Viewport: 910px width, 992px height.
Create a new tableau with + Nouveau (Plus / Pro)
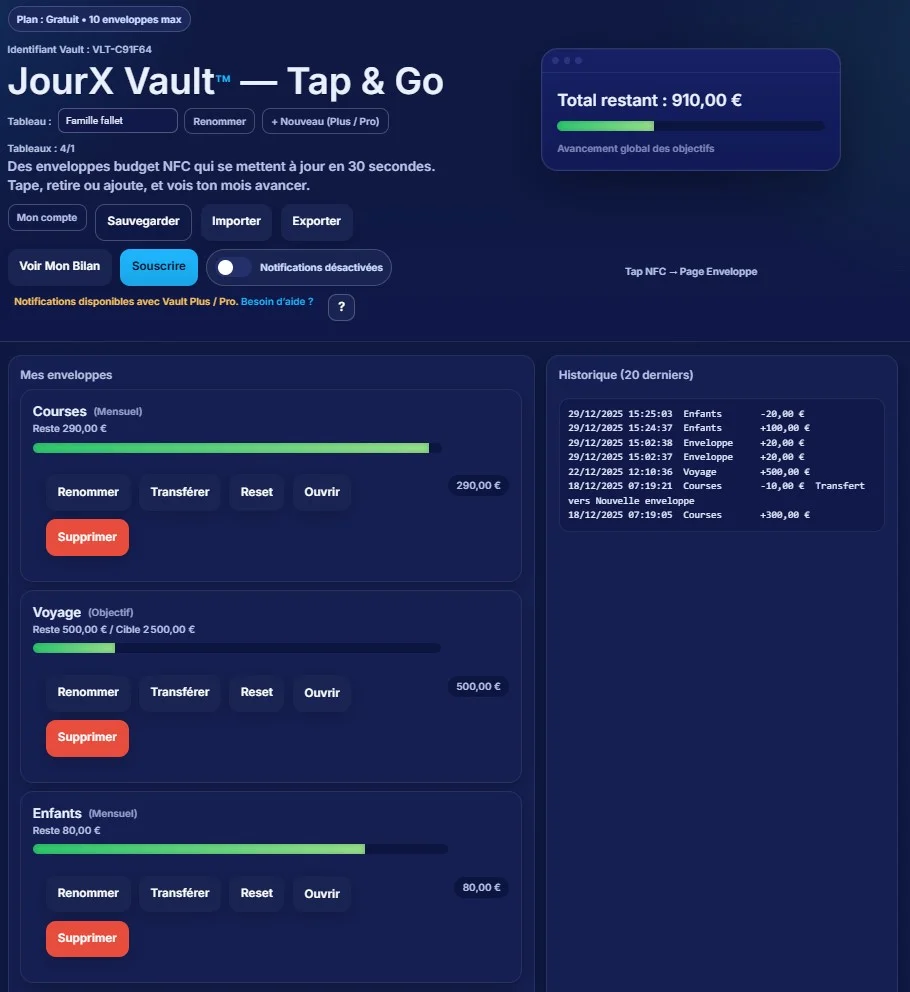325,121
